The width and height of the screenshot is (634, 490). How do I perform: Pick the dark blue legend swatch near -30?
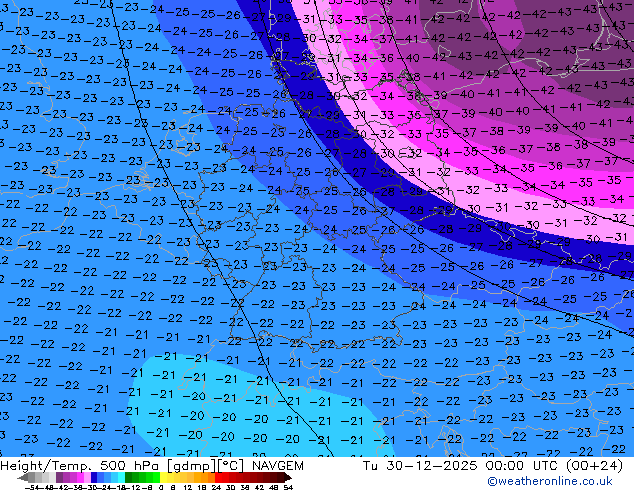[94, 477]
